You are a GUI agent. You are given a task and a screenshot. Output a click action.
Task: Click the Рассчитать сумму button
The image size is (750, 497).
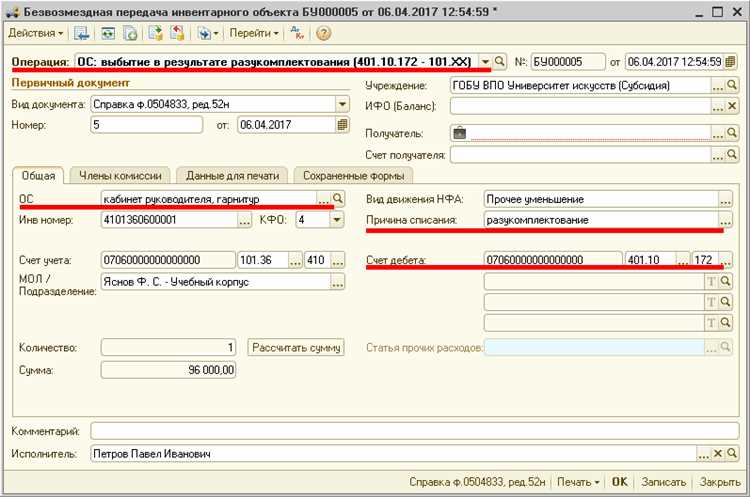pyautogui.click(x=296, y=347)
